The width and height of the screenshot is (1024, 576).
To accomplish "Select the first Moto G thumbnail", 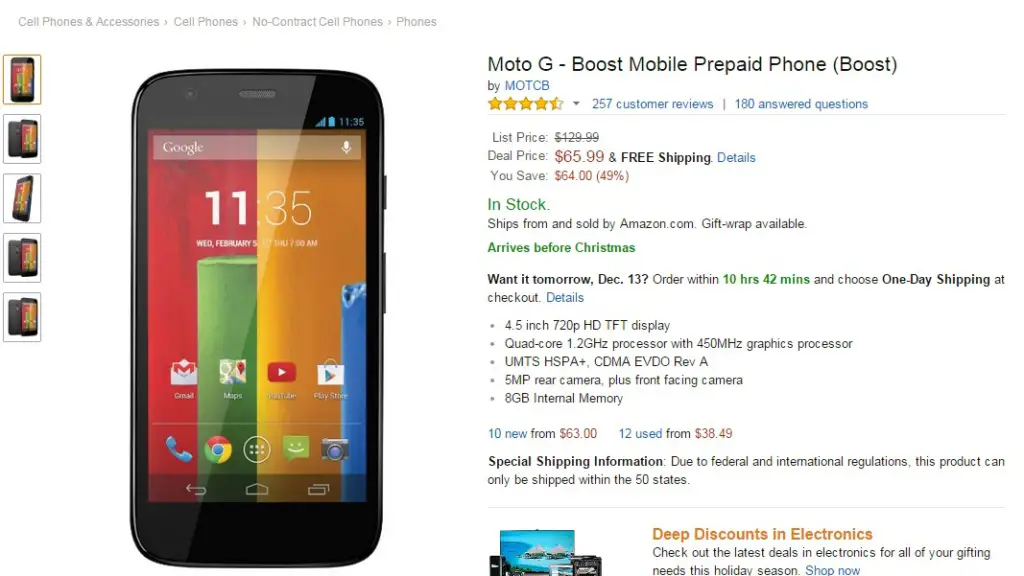I will pyautogui.click(x=22, y=80).
